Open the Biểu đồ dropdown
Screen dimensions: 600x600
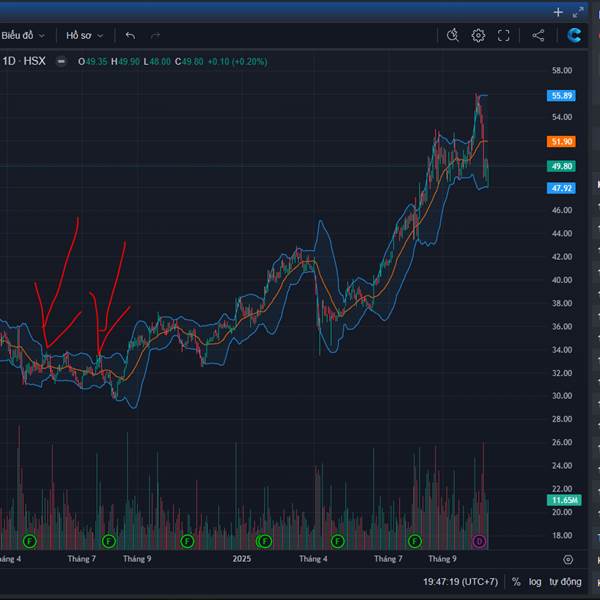pyautogui.click(x=23, y=35)
